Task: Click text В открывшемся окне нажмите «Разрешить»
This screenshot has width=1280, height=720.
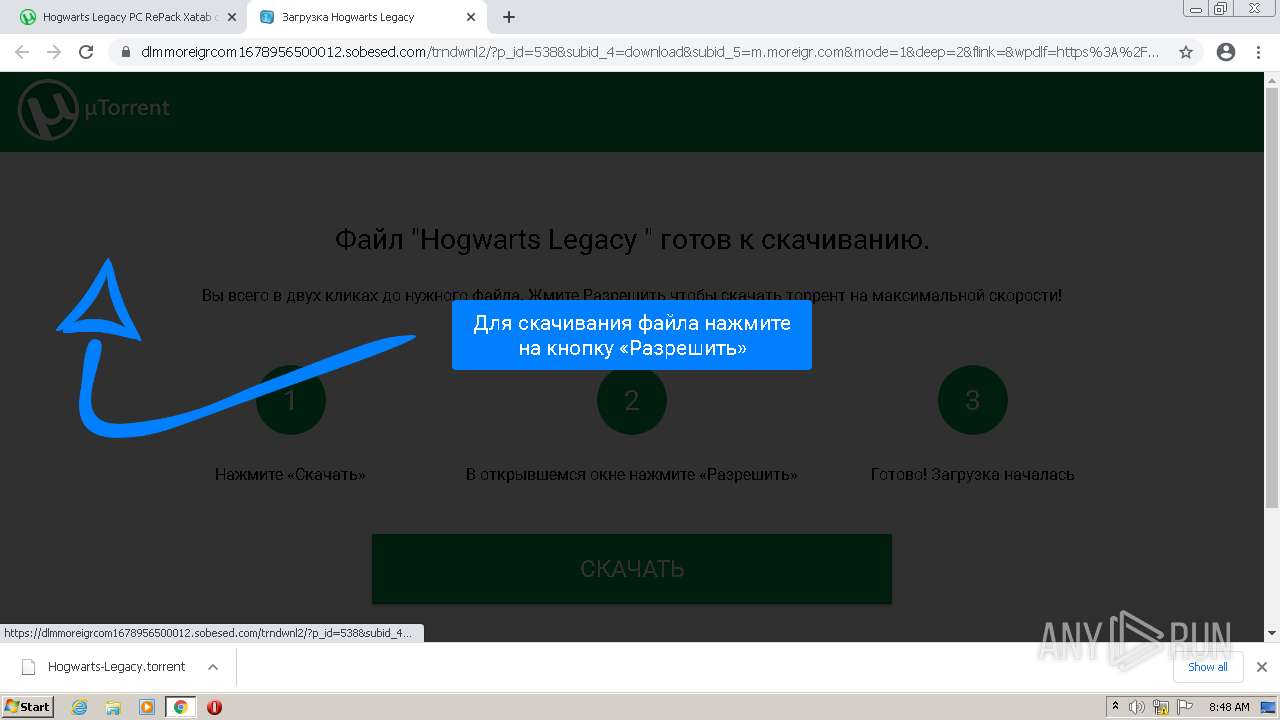Action: click(x=632, y=474)
